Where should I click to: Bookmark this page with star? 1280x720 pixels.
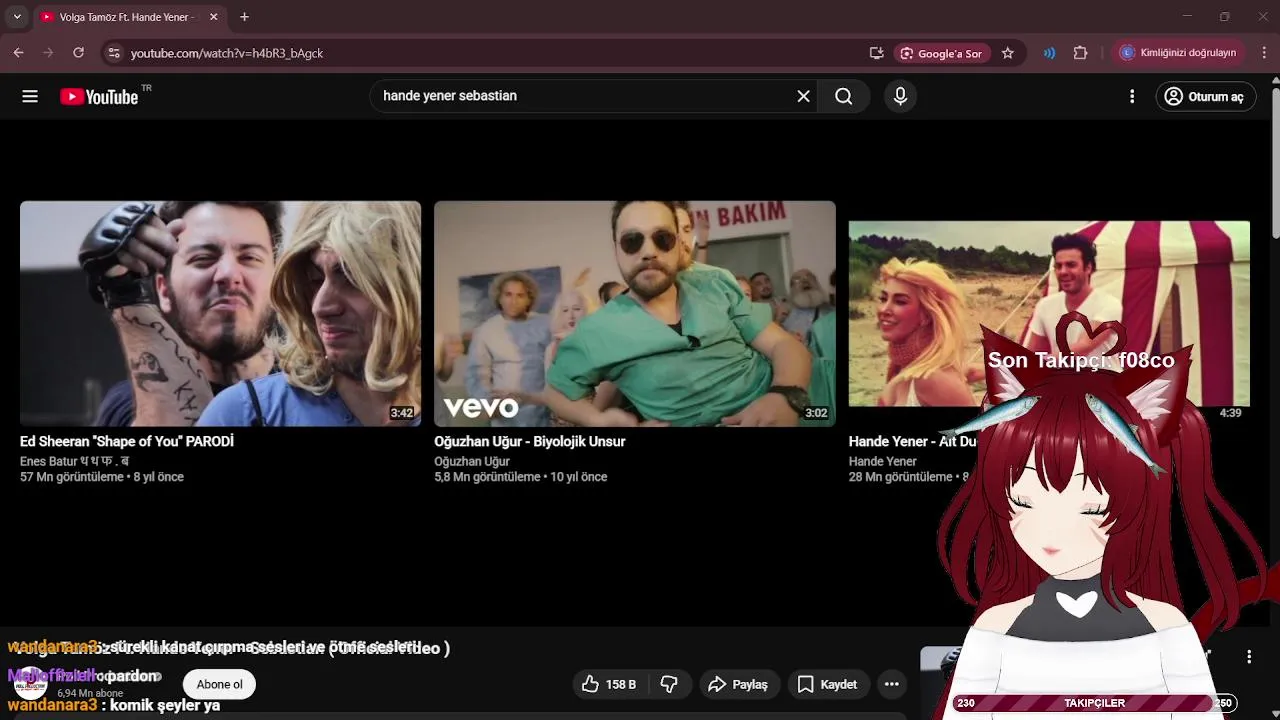click(x=1008, y=53)
